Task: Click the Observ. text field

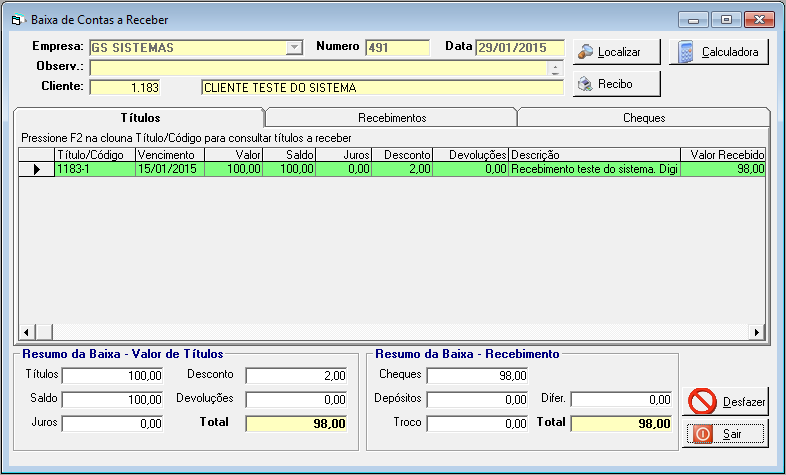Action: point(318,68)
